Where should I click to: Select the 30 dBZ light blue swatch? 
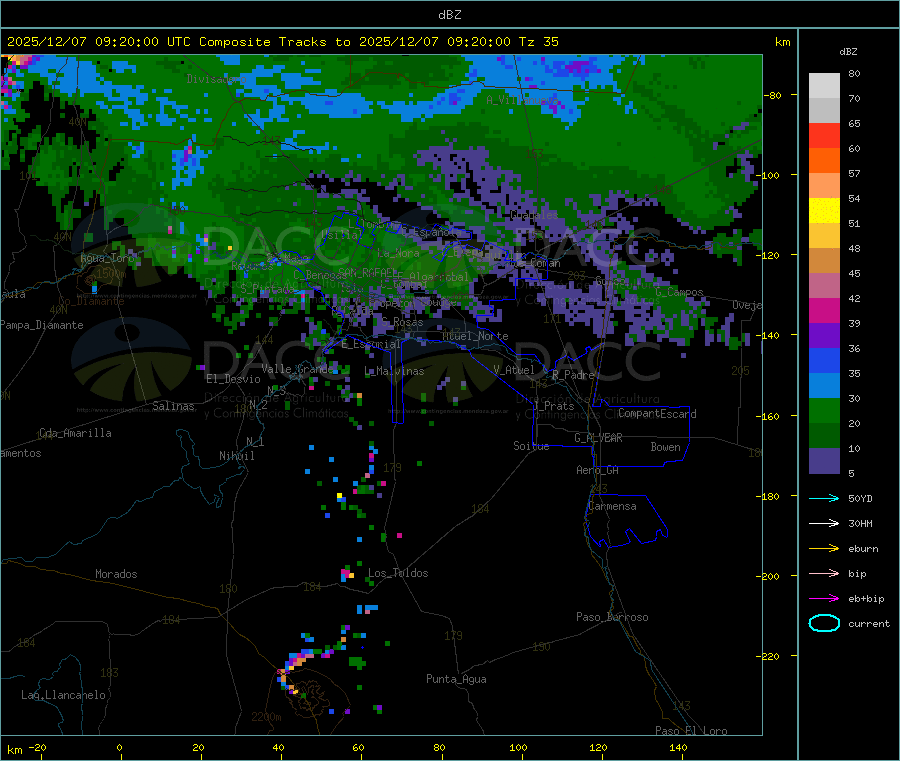824,386
